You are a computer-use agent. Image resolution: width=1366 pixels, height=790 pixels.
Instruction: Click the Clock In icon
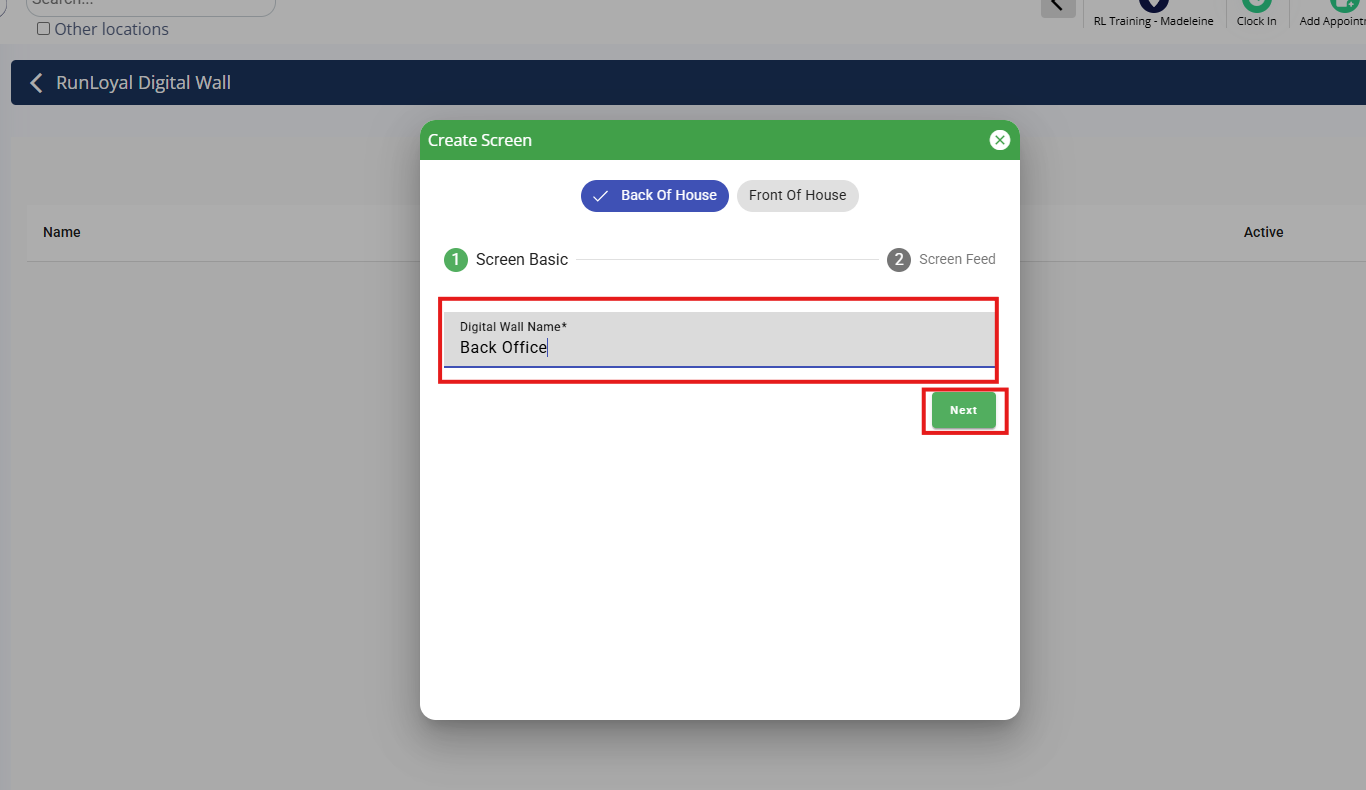(x=1256, y=4)
